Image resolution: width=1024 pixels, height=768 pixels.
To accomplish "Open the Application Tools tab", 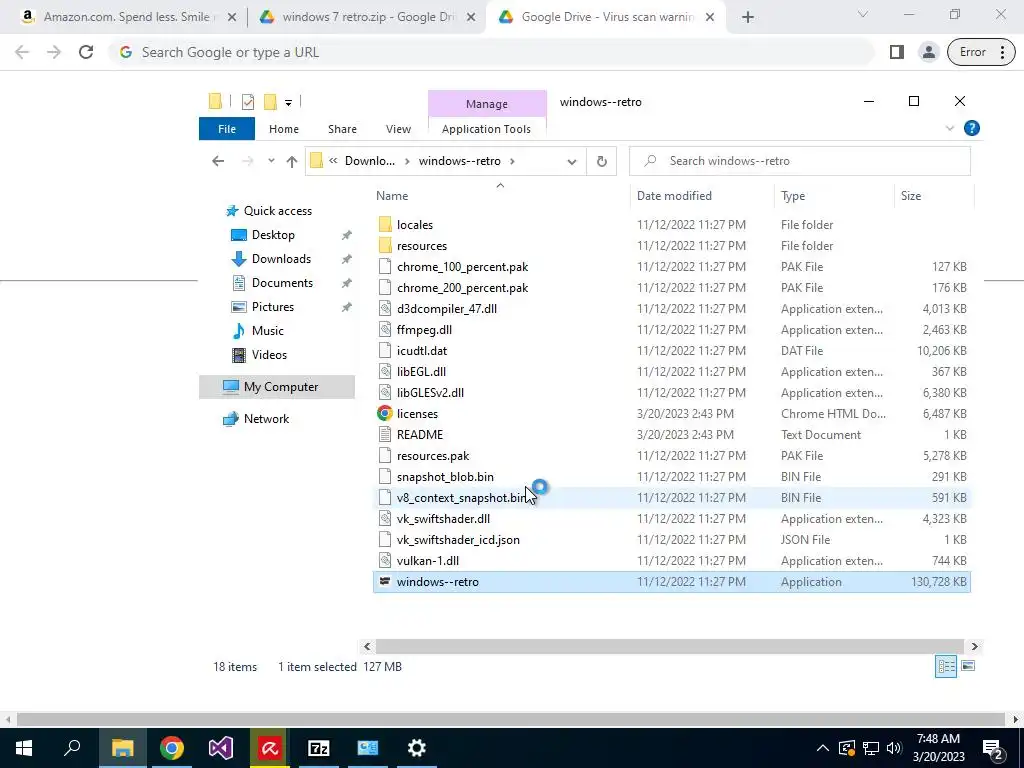I will [x=487, y=129].
